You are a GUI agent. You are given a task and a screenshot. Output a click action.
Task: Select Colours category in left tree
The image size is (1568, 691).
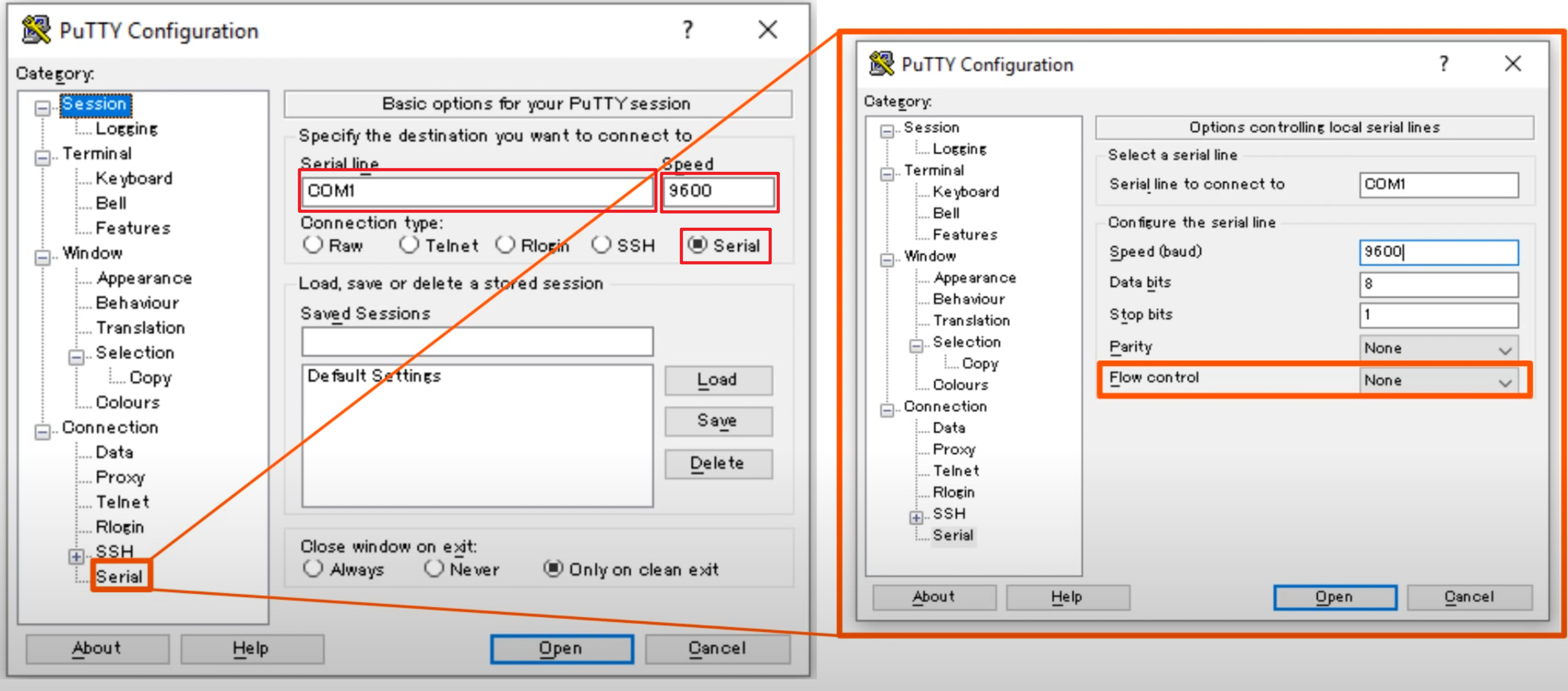[x=127, y=402]
